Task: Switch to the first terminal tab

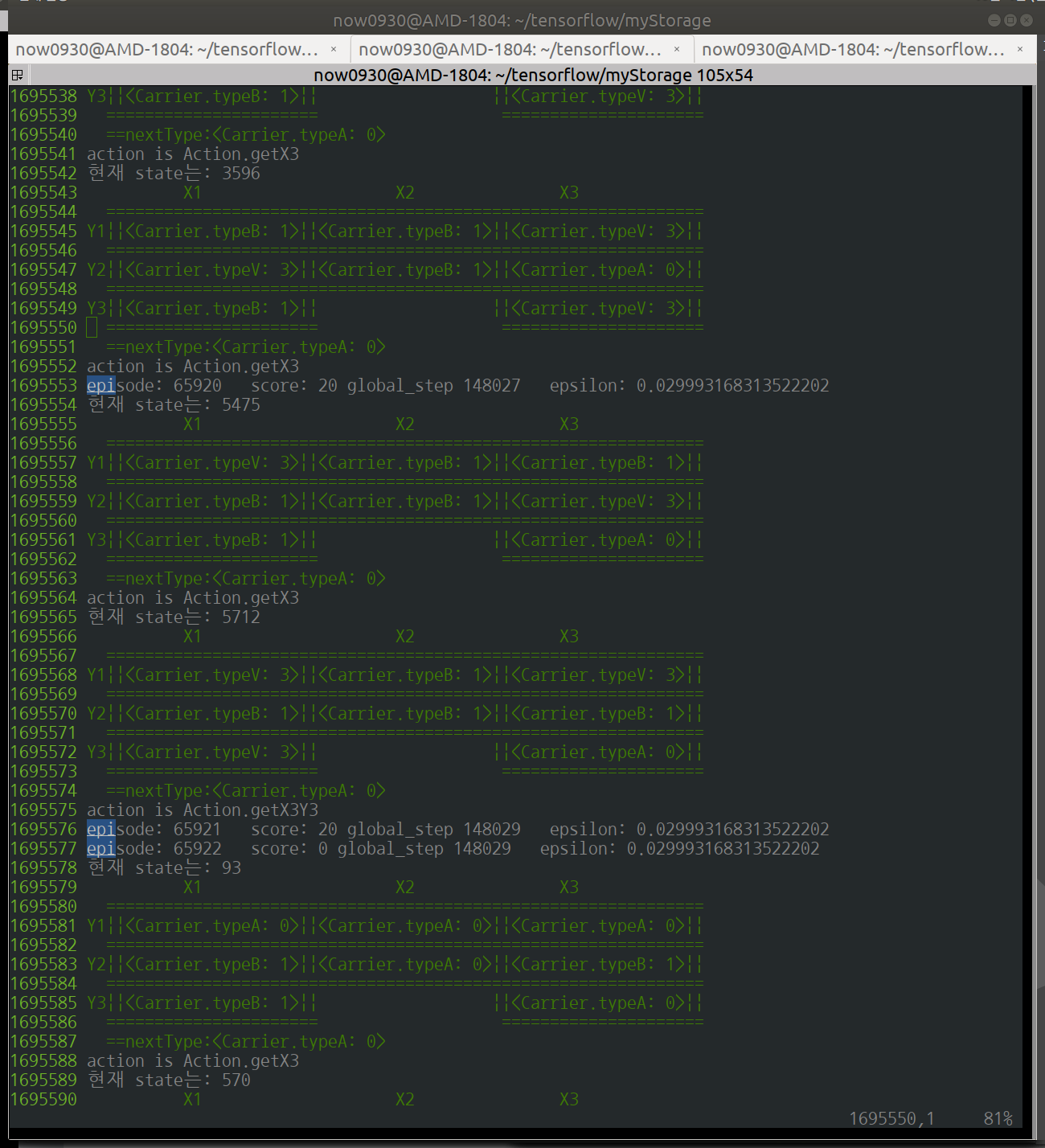Action: click(x=167, y=49)
